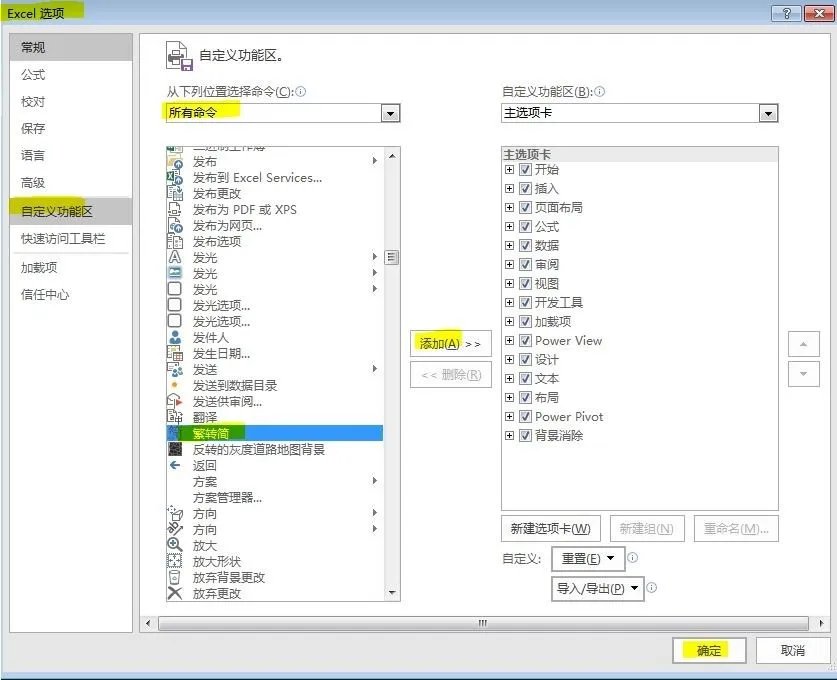Expand the 开发工具 tab tree item

point(509,302)
